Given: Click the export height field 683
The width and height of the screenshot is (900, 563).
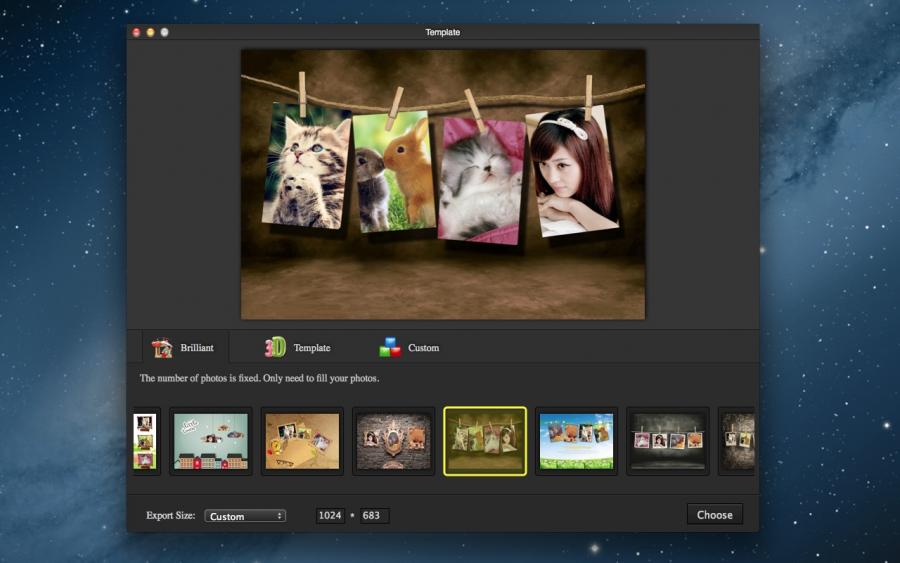Looking at the screenshot, I should pyautogui.click(x=374, y=516).
